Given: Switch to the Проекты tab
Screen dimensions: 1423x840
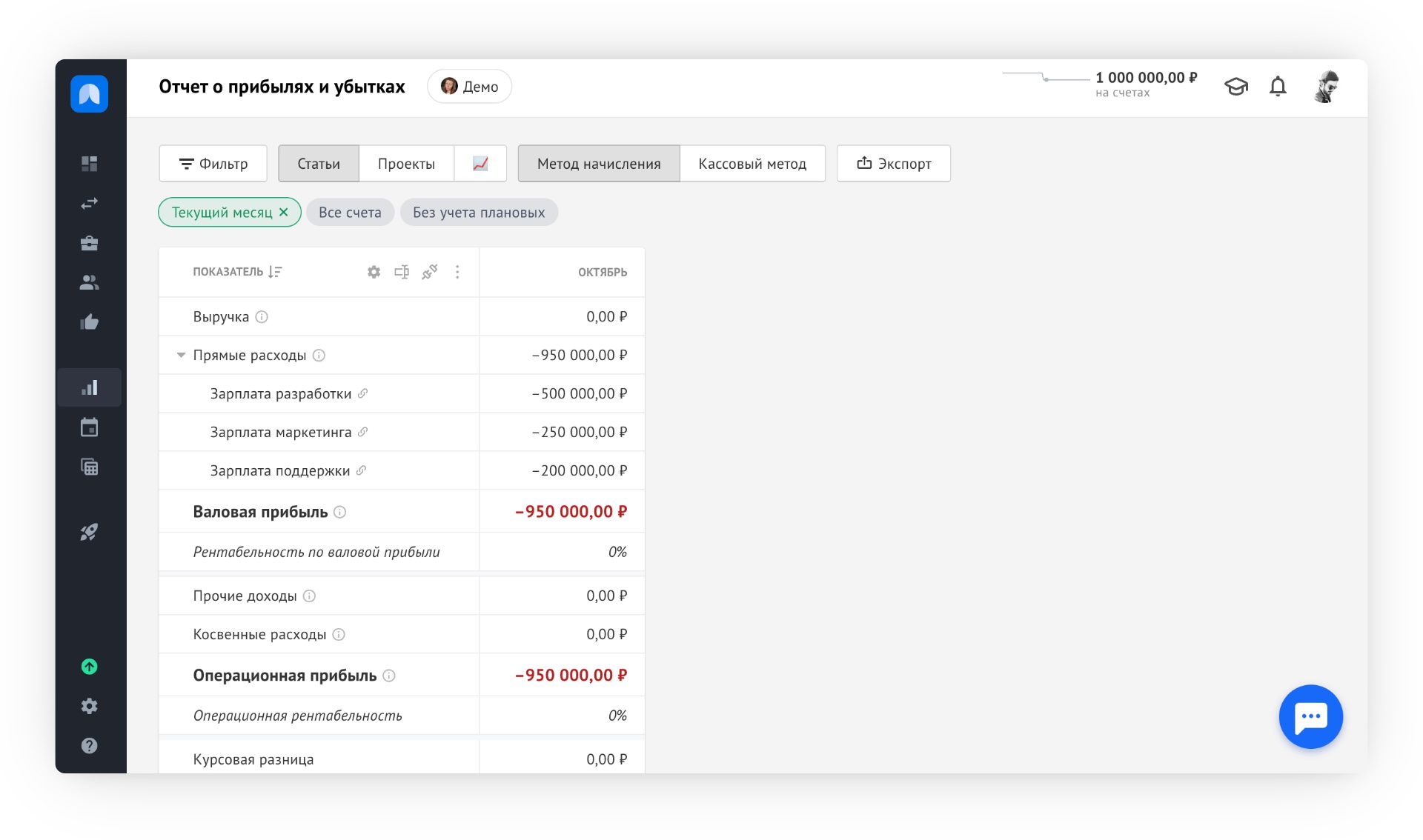Looking at the screenshot, I should click(405, 164).
